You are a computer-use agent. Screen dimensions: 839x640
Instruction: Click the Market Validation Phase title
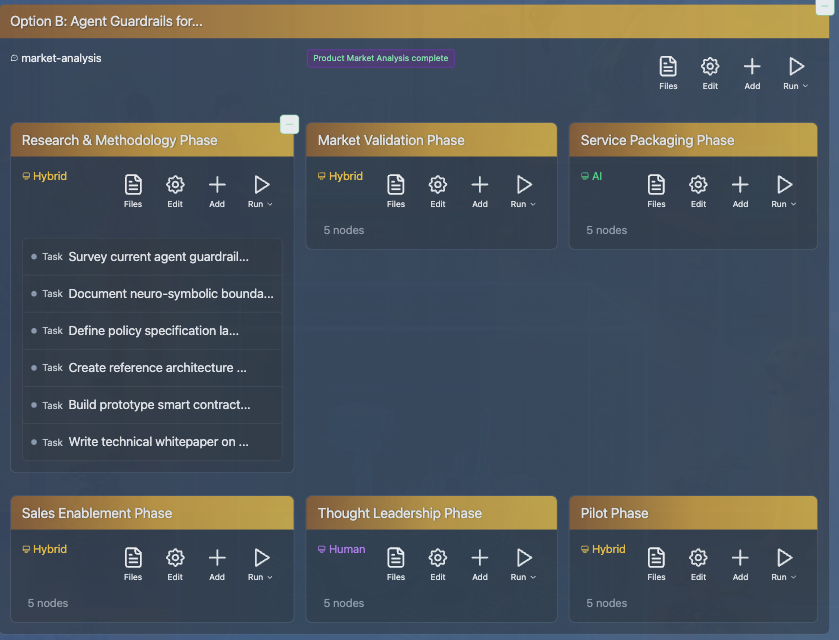(x=391, y=140)
